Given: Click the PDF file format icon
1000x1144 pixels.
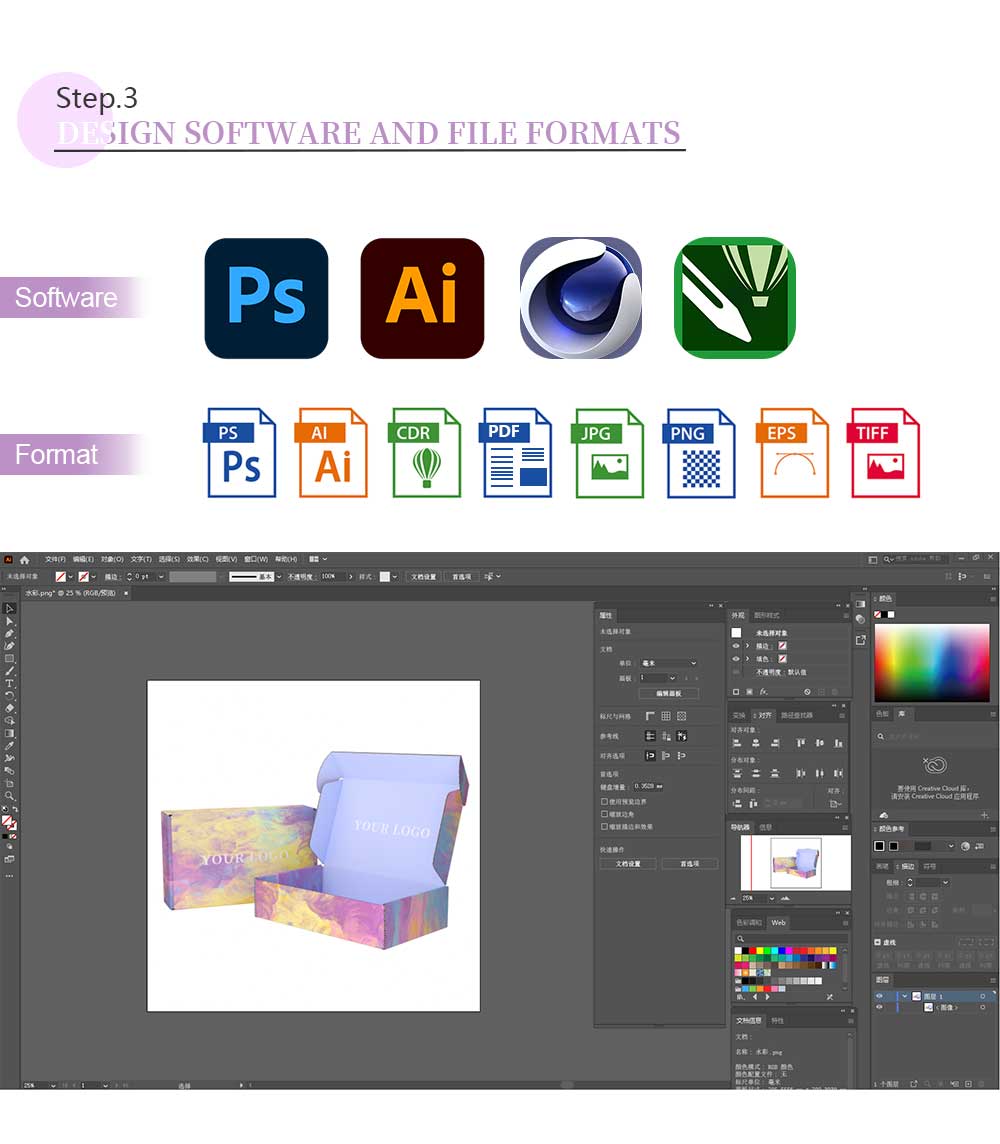Looking at the screenshot, I should 517,453.
